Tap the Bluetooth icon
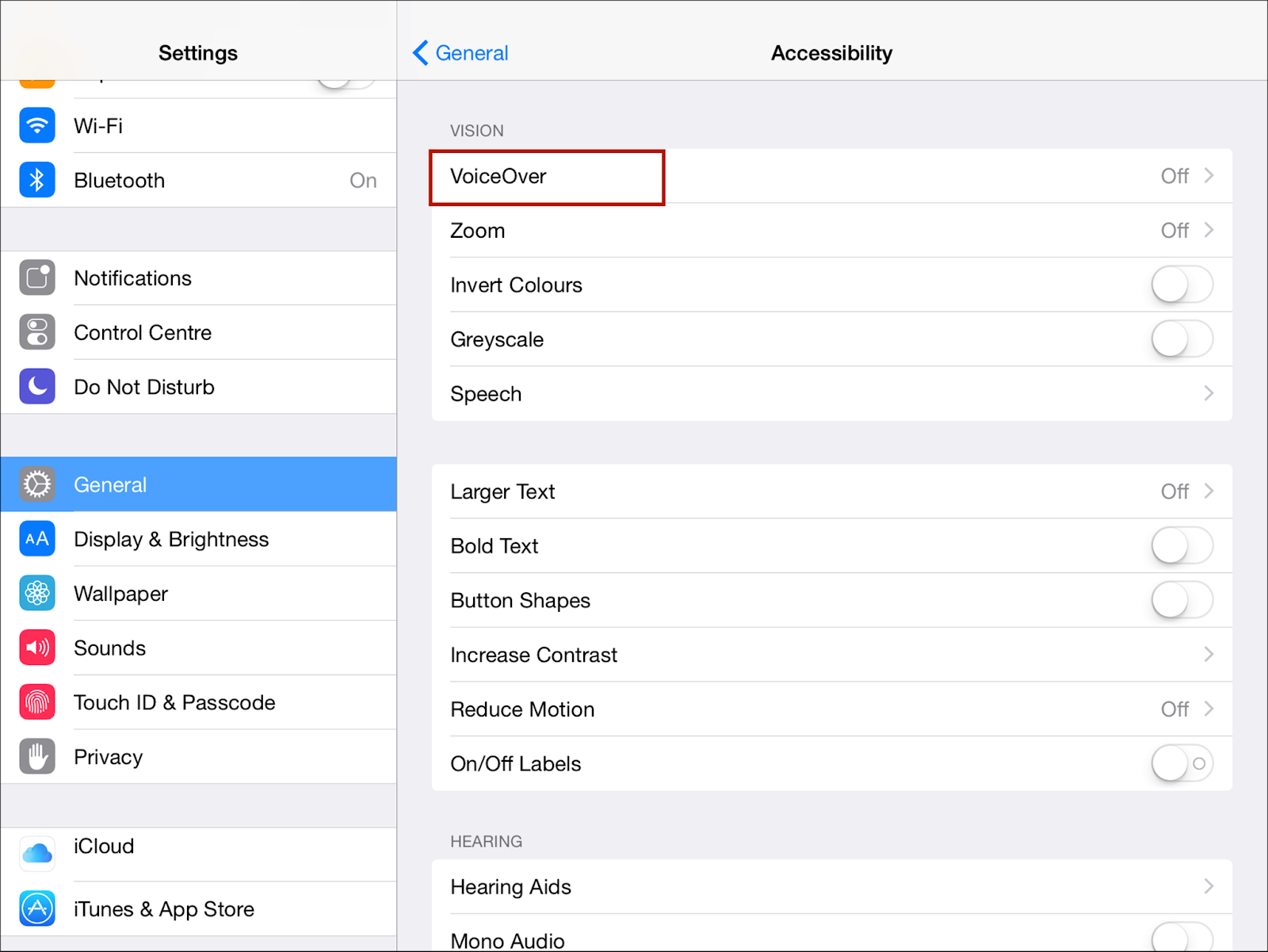 (37, 180)
